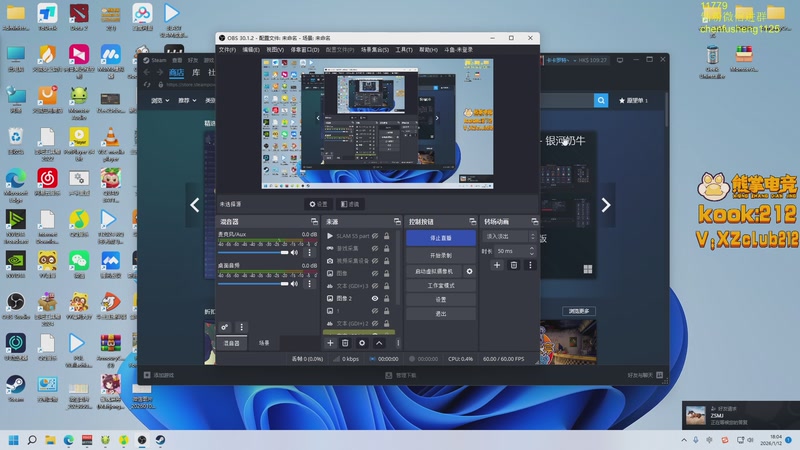Adjust 时长 50 ms spinner arrows

[532, 251]
